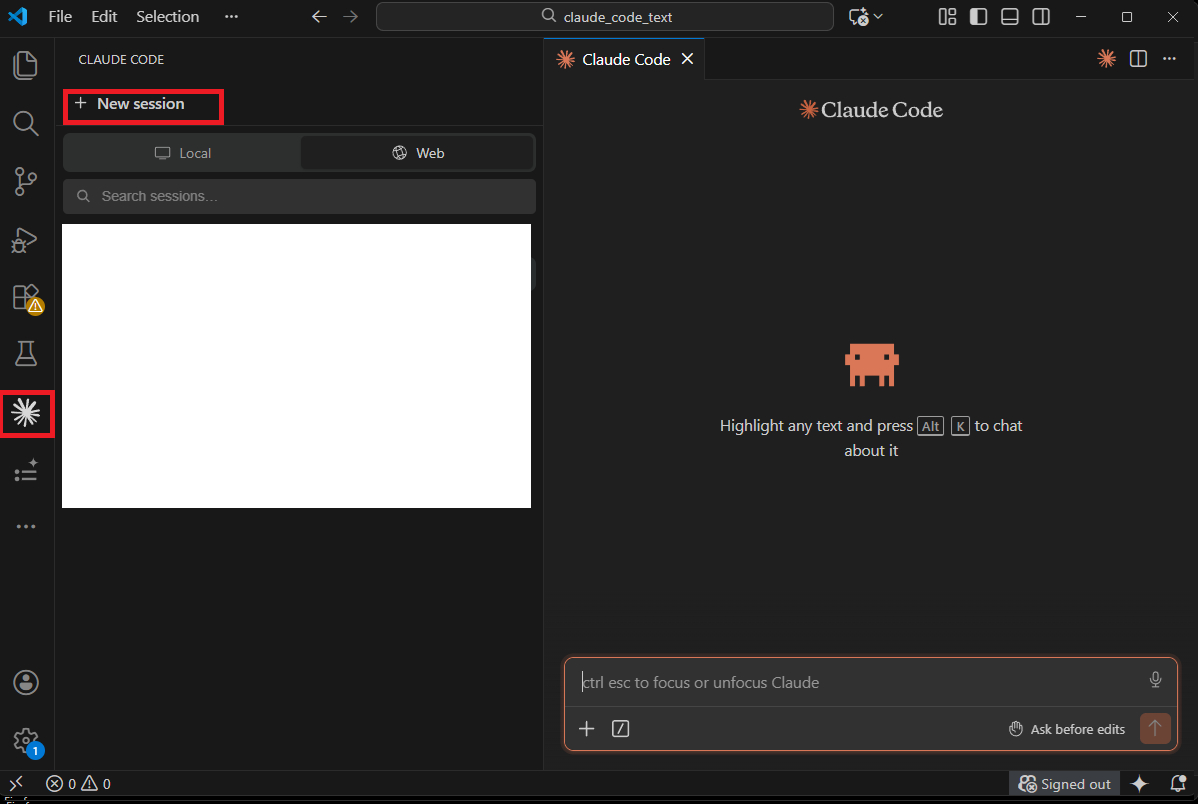Open File menu
1198x804 pixels.
click(x=60, y=16)
